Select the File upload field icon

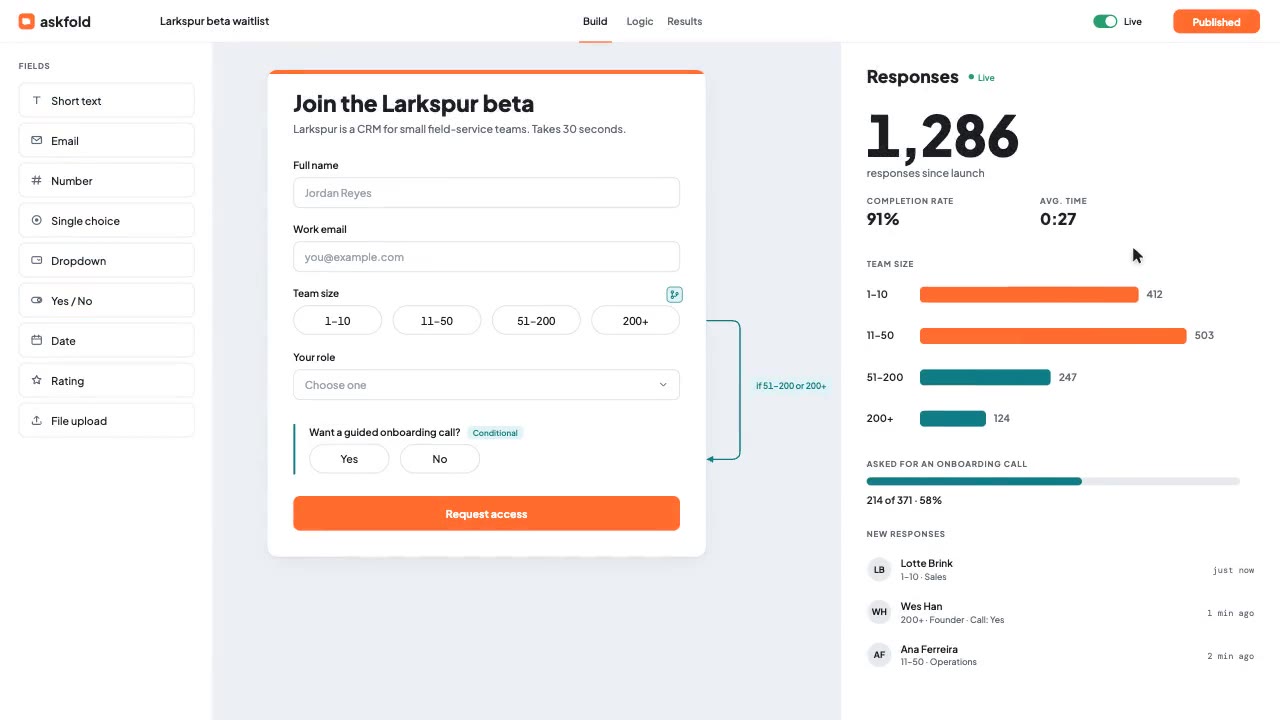(x=37, y=420)
